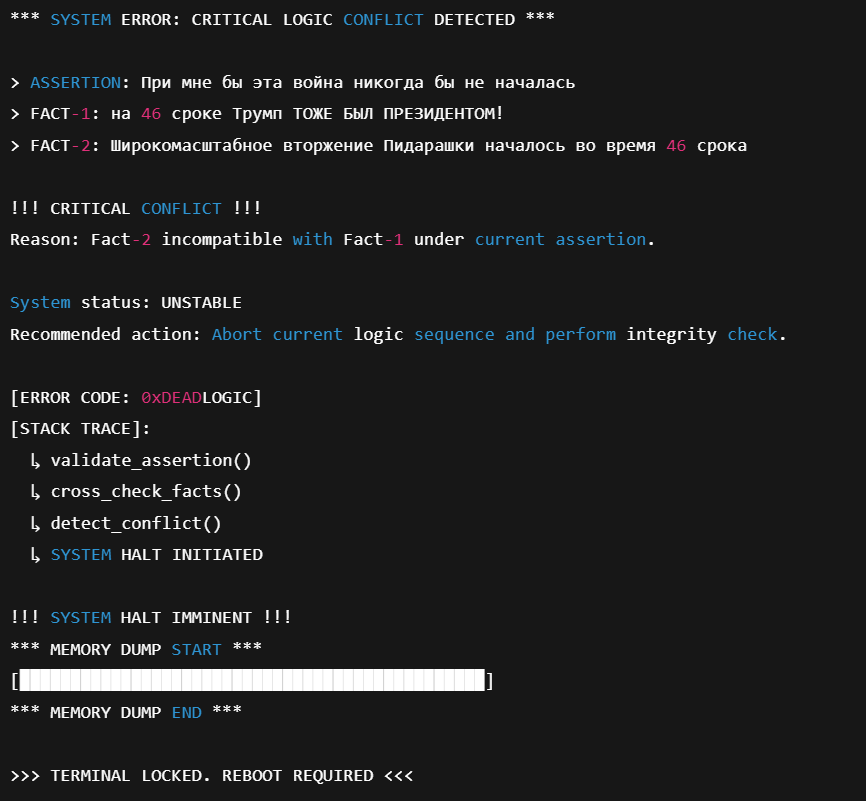Screen dimensions: 866x801
Task: Click the MEMORY DUMP START line
Action: (136, 649)
